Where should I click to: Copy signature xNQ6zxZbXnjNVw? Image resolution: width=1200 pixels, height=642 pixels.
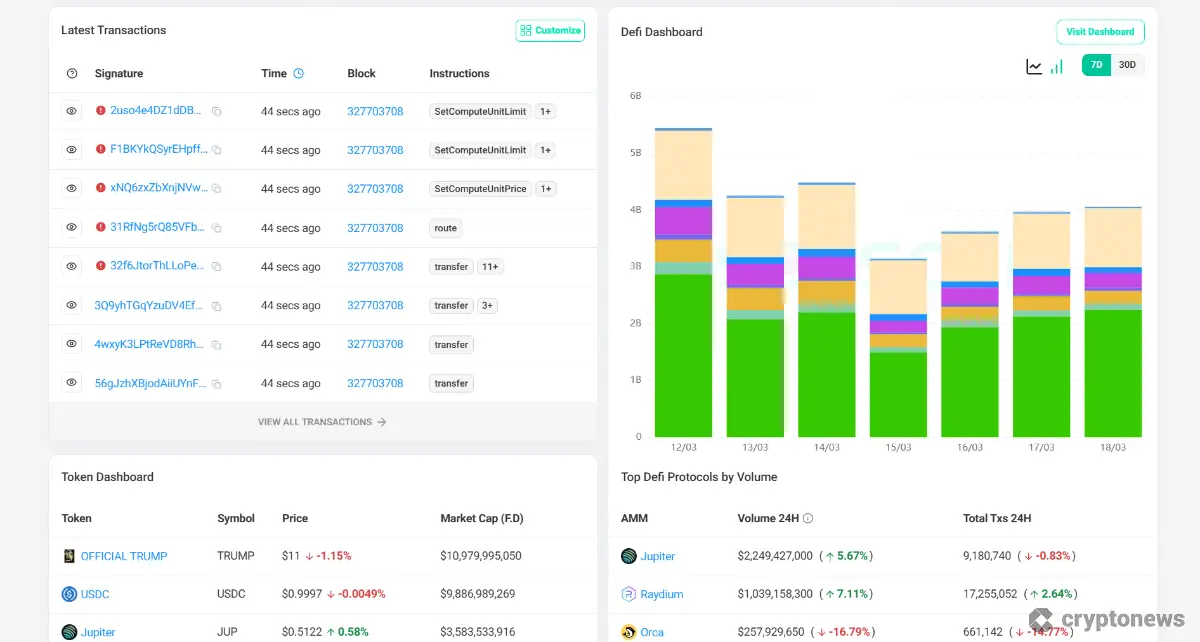[x=216, y=189]
